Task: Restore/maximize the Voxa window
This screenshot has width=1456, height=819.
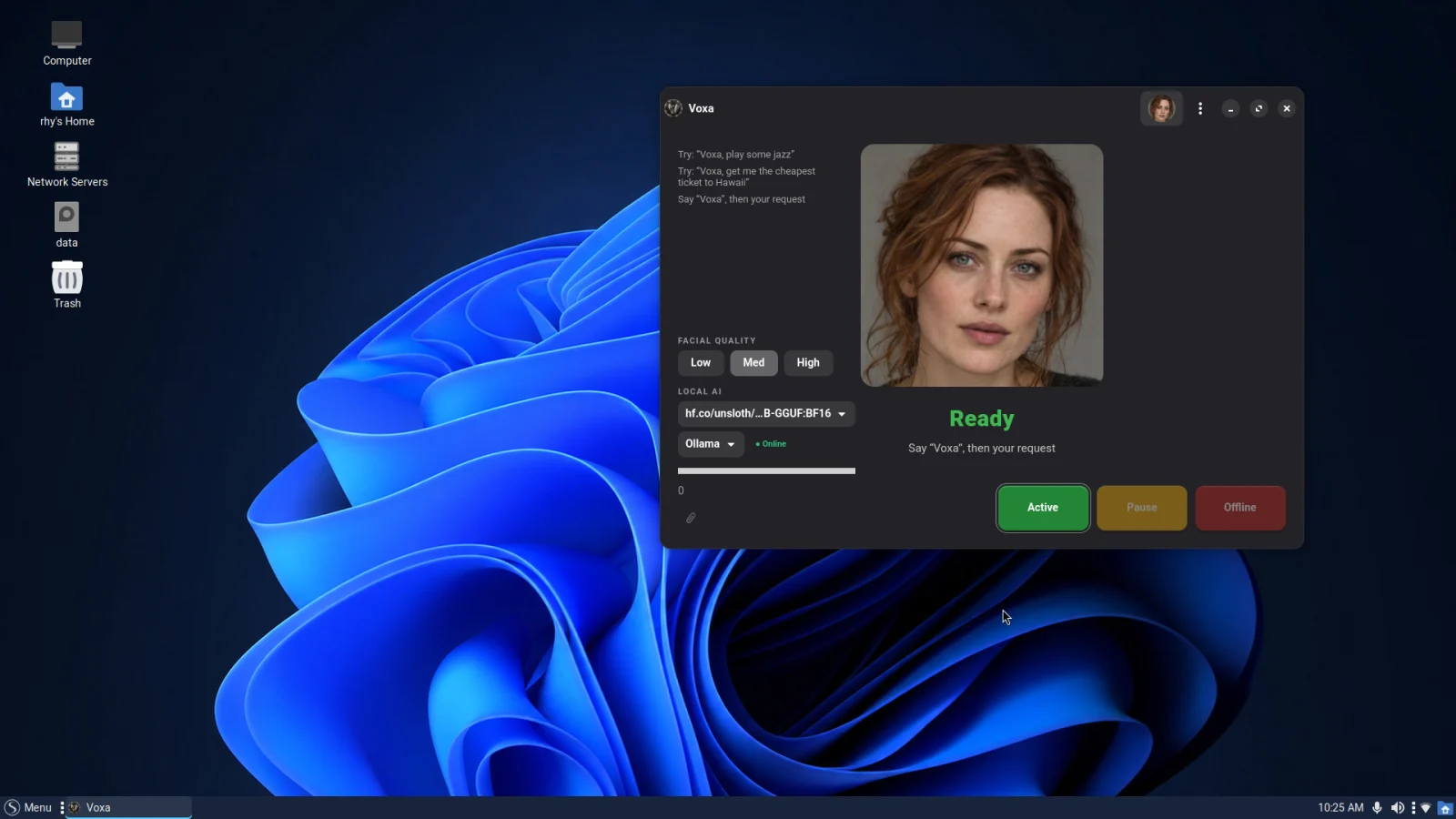Action: pos(1259,108)
